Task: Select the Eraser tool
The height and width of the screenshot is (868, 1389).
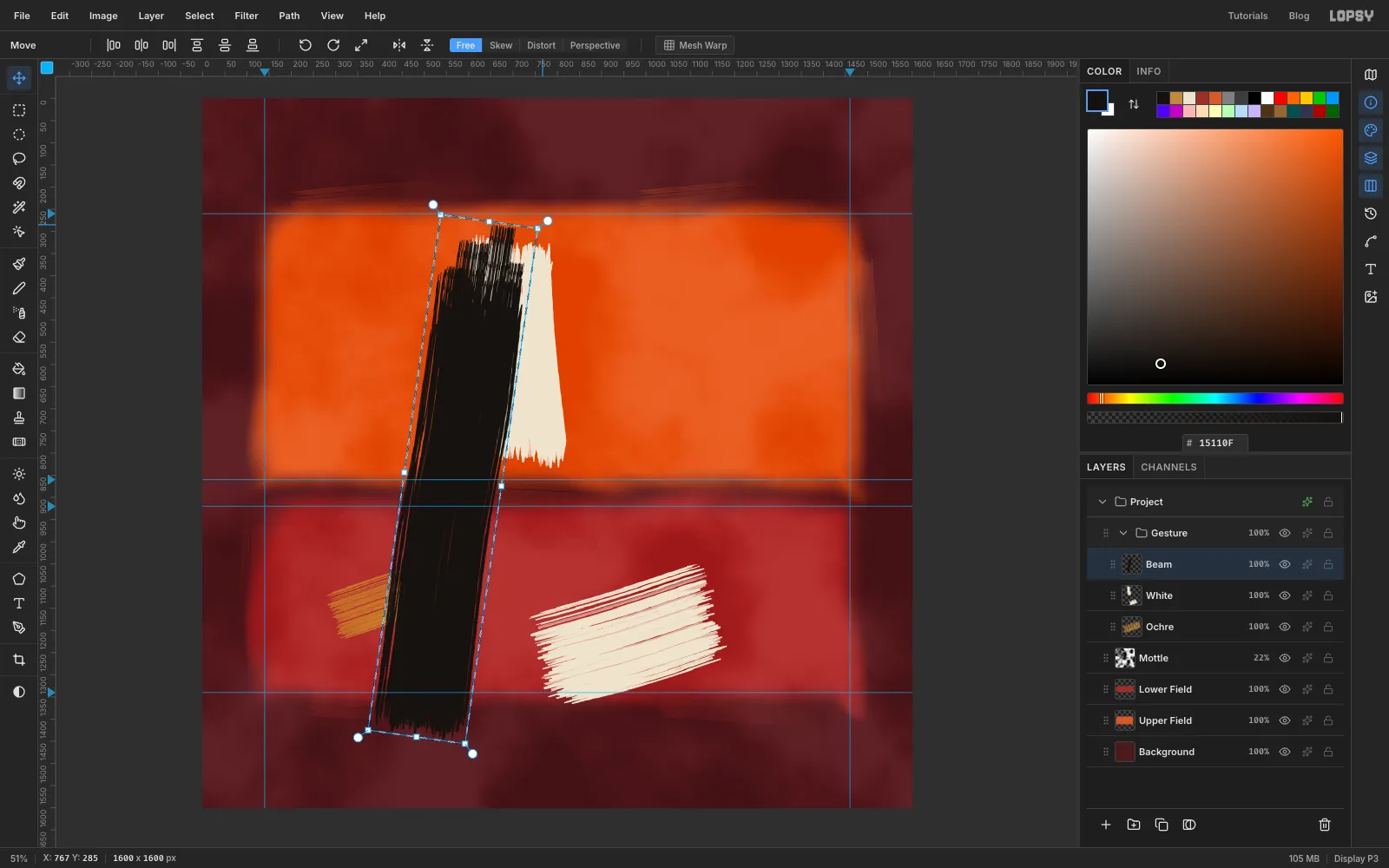Action: [19, 337]
